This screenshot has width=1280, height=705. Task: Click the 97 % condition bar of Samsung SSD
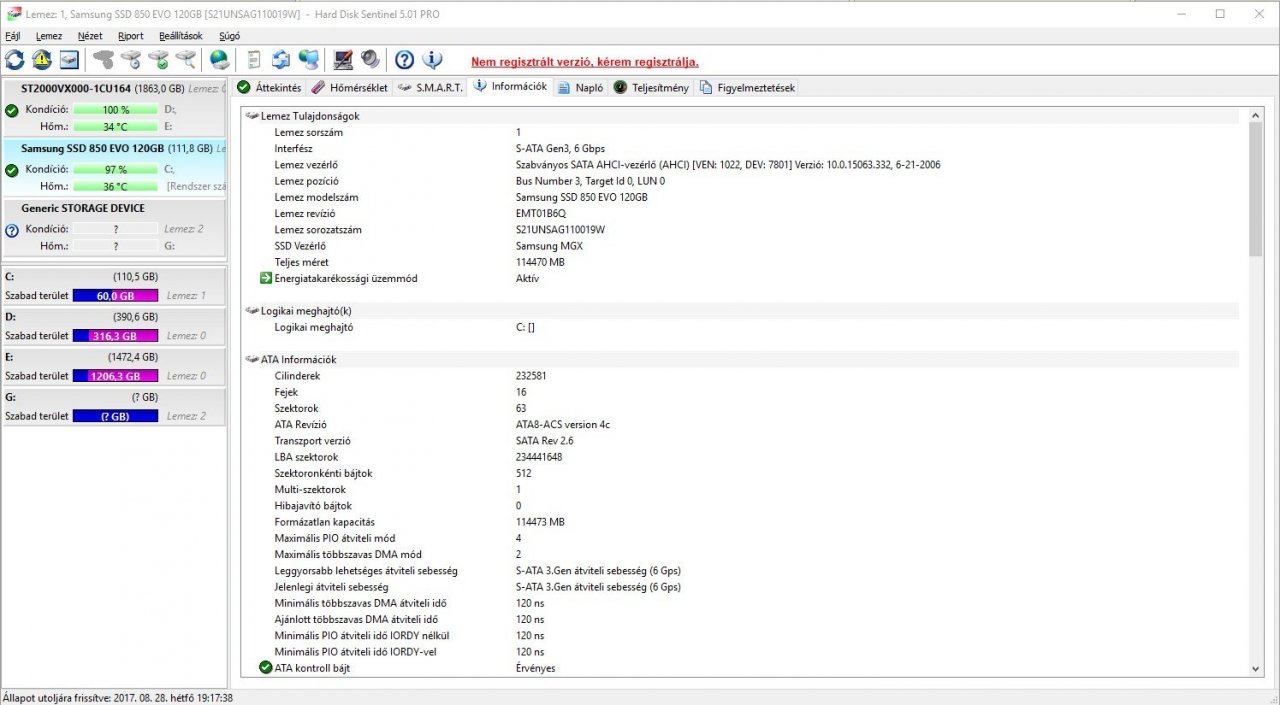pyautogui.click(x=115, y=170)
